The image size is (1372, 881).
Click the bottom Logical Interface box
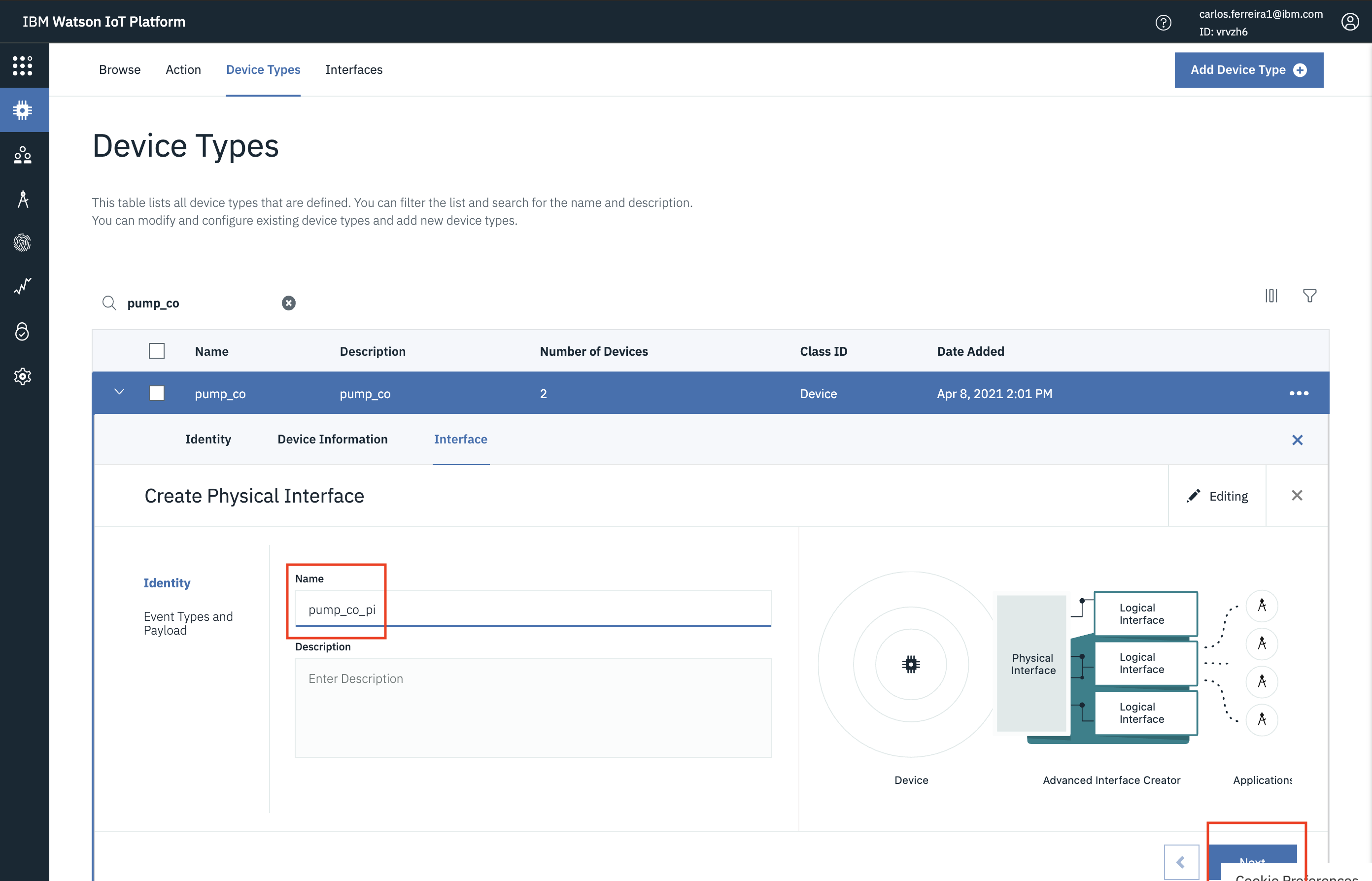coord(1145,713)
